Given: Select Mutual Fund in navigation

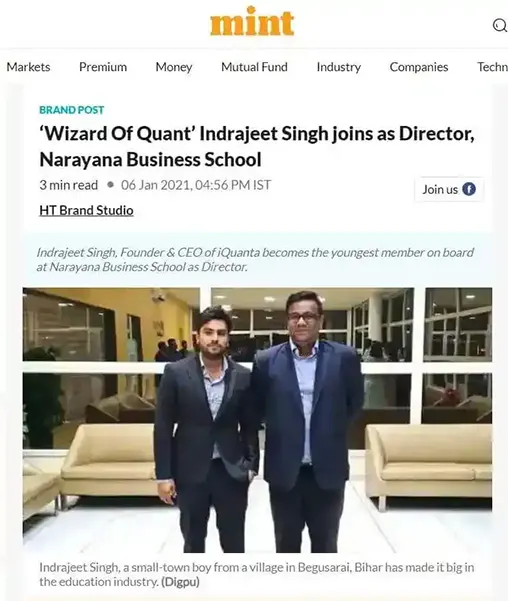Looking at the screenshot, I should click(x=254, y=67).
